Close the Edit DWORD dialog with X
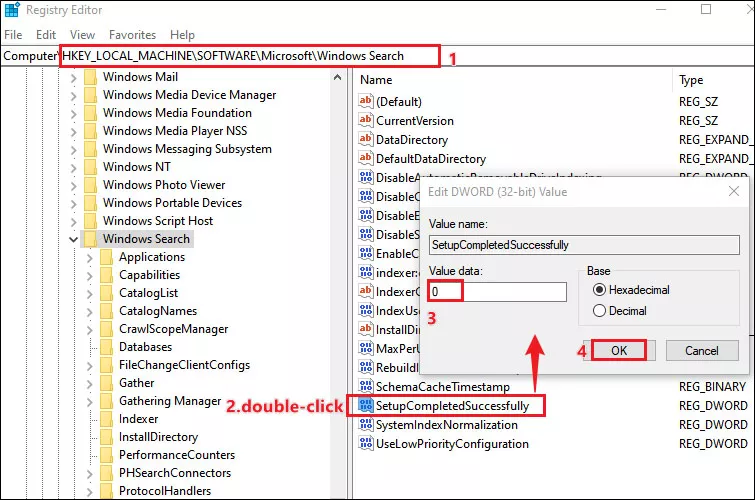The width and height of the screenshot is (755, 500). pos(734,191)
